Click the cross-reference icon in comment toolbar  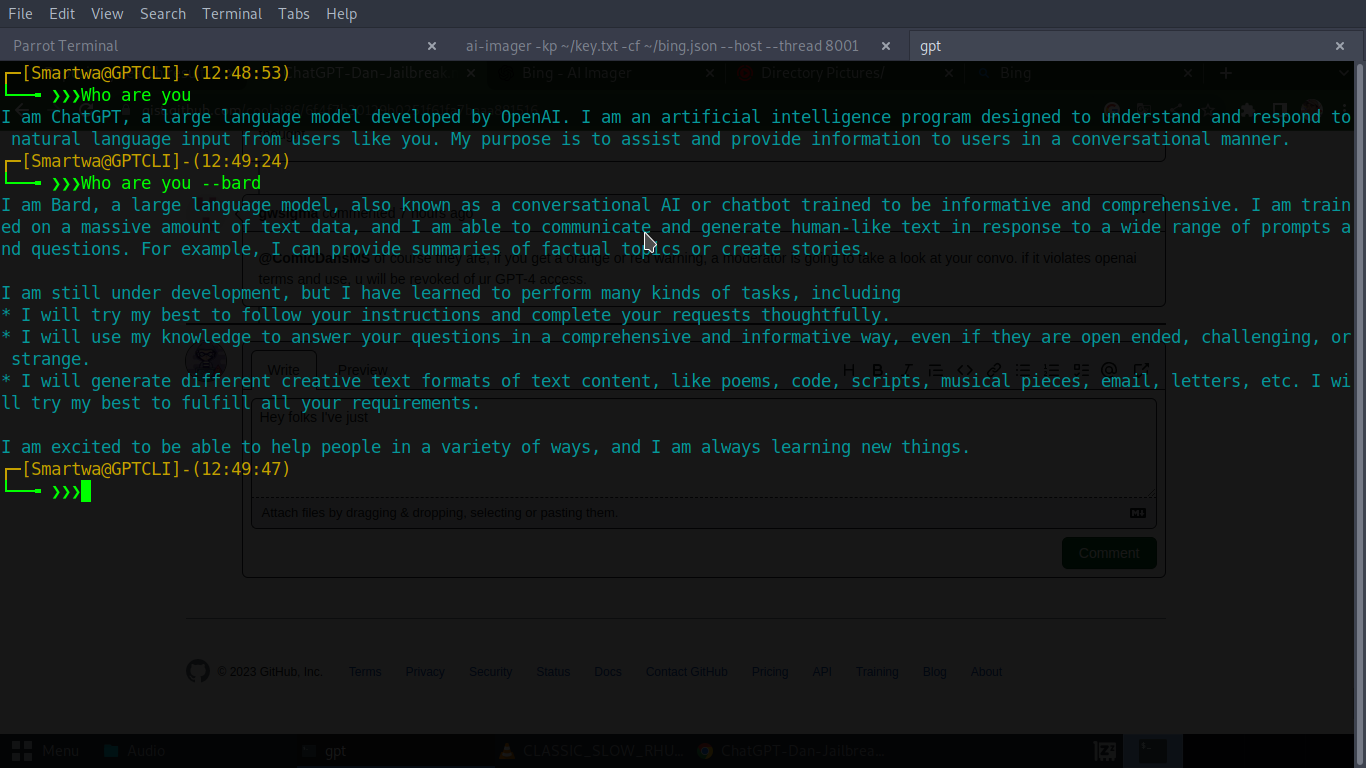[1141, 370]
